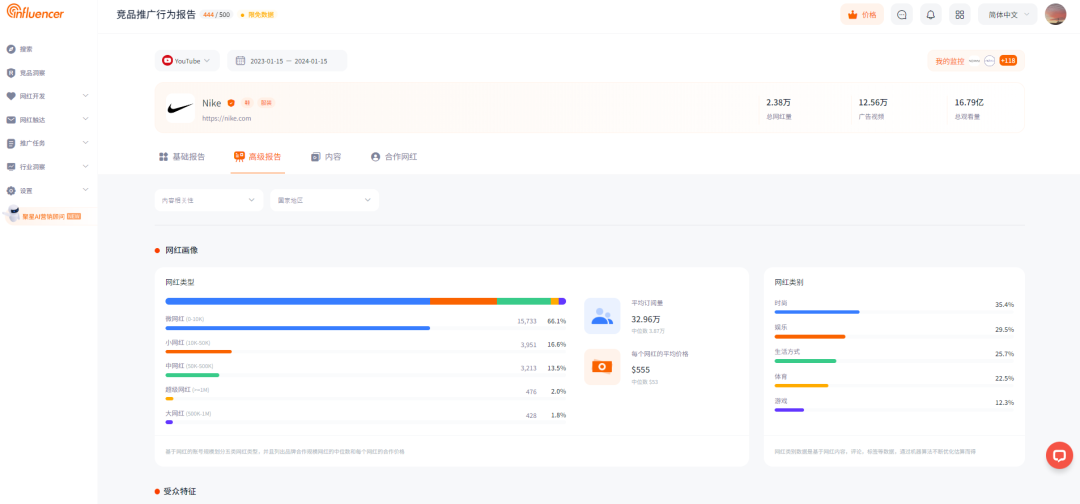Click the 鞋 tag next to Nike
This screenshot has height=504, width=1080.
pos(247,103)
